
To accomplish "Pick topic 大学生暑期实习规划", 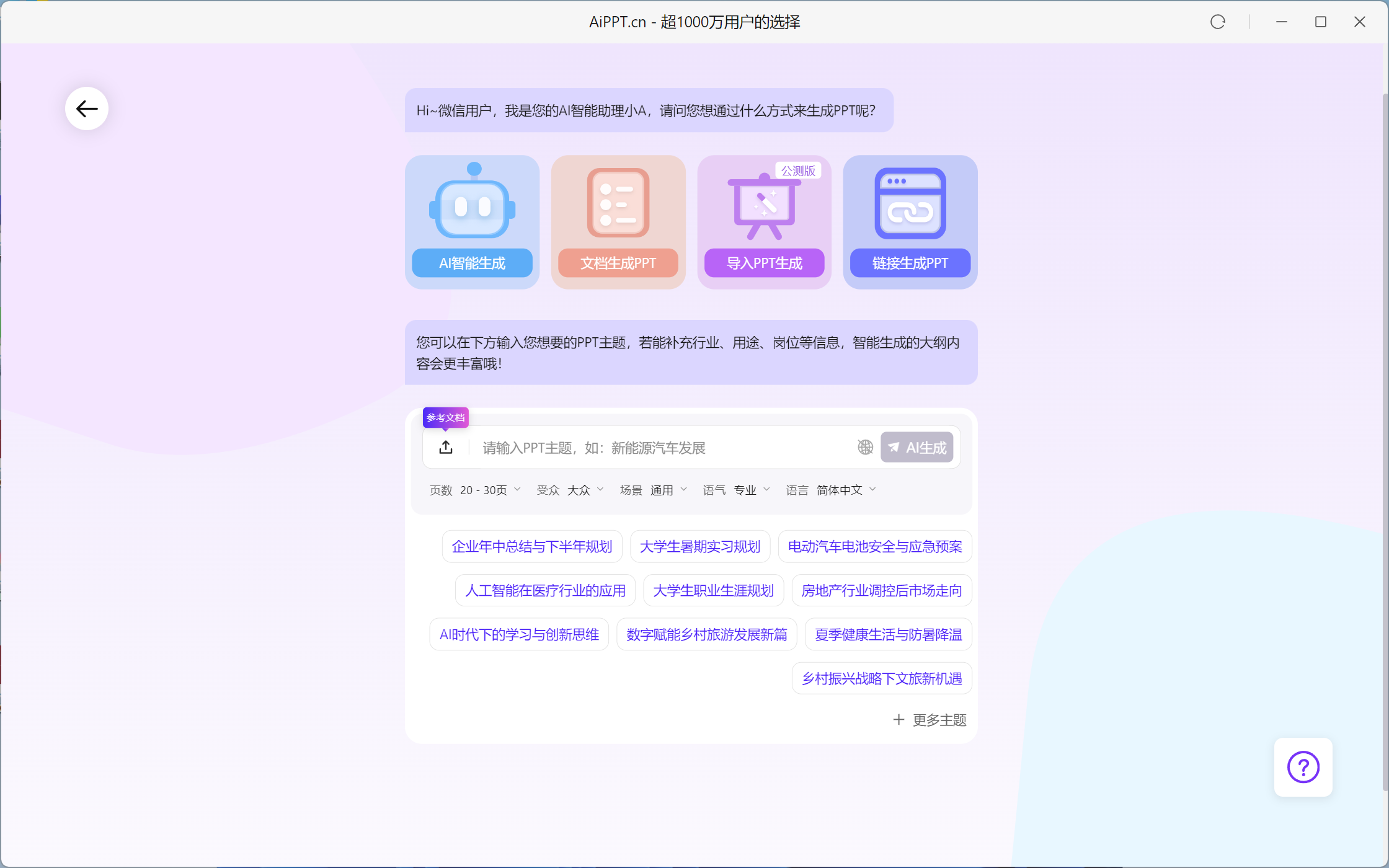I will coord(700,547).
